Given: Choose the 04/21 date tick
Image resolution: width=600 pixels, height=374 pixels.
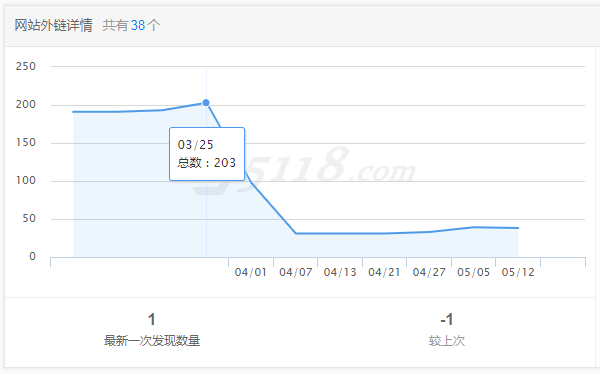Looking at the screenshot, I should click(384, 272).
